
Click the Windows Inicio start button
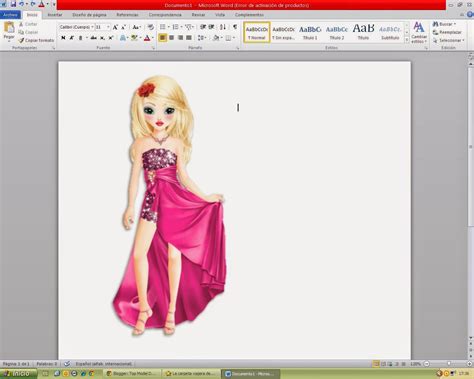[x=19, y=374]
